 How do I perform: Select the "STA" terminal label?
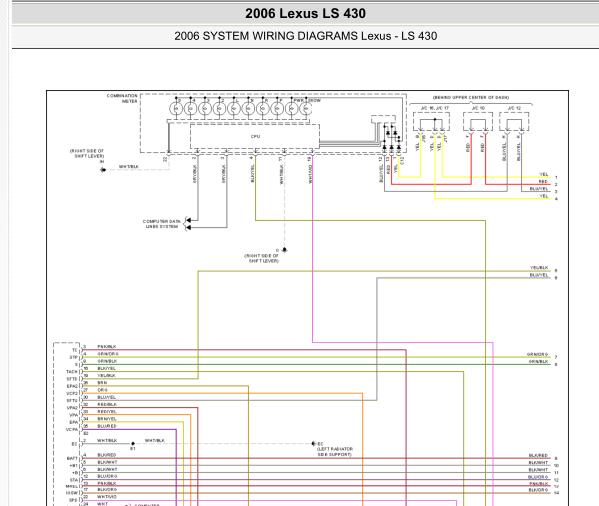[73, 480]
